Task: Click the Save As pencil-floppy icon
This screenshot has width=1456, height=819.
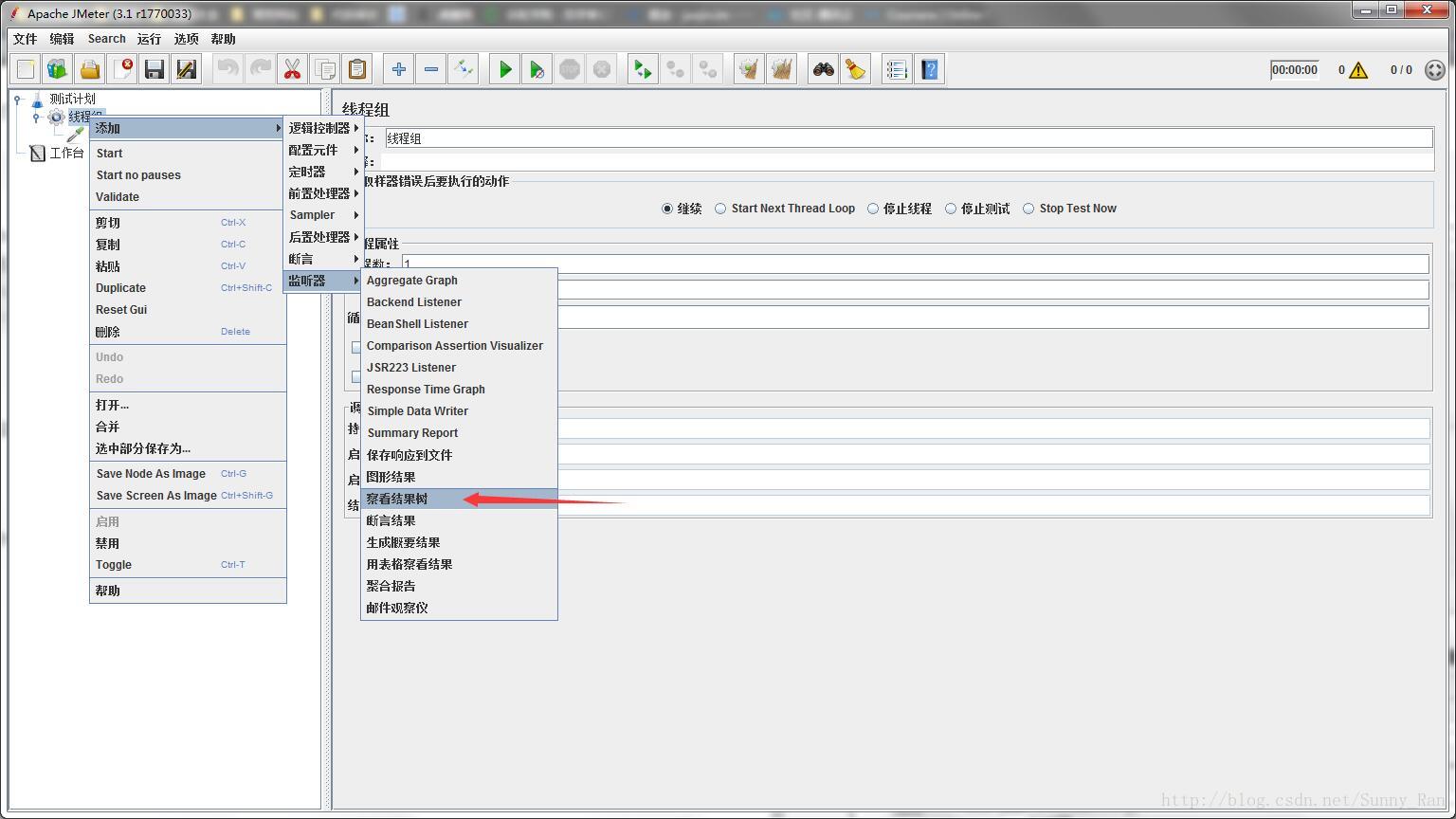Action: [187, 69]
